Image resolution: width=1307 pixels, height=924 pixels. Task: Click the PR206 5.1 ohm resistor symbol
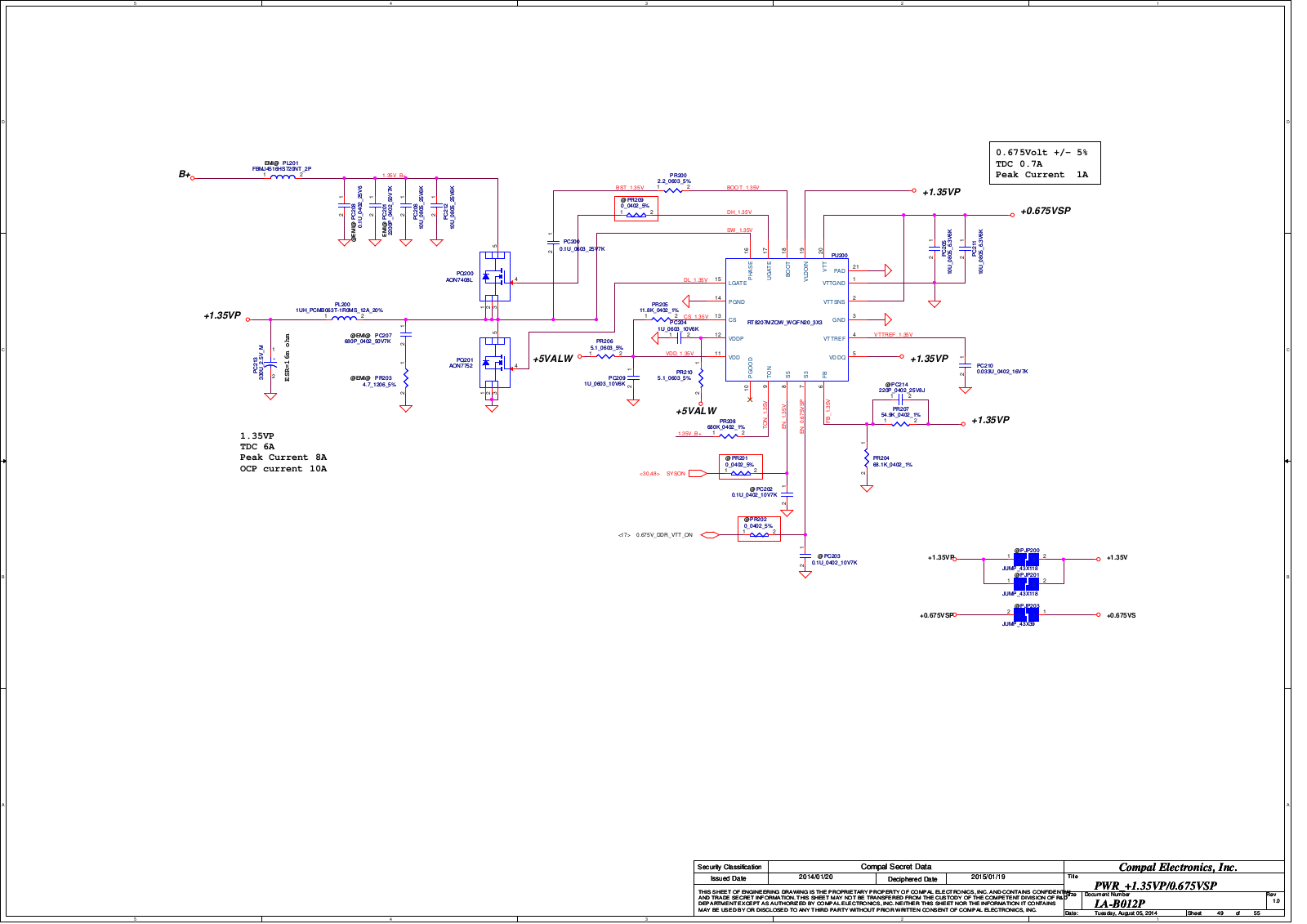pyautogui.click(x=605, y=356)
